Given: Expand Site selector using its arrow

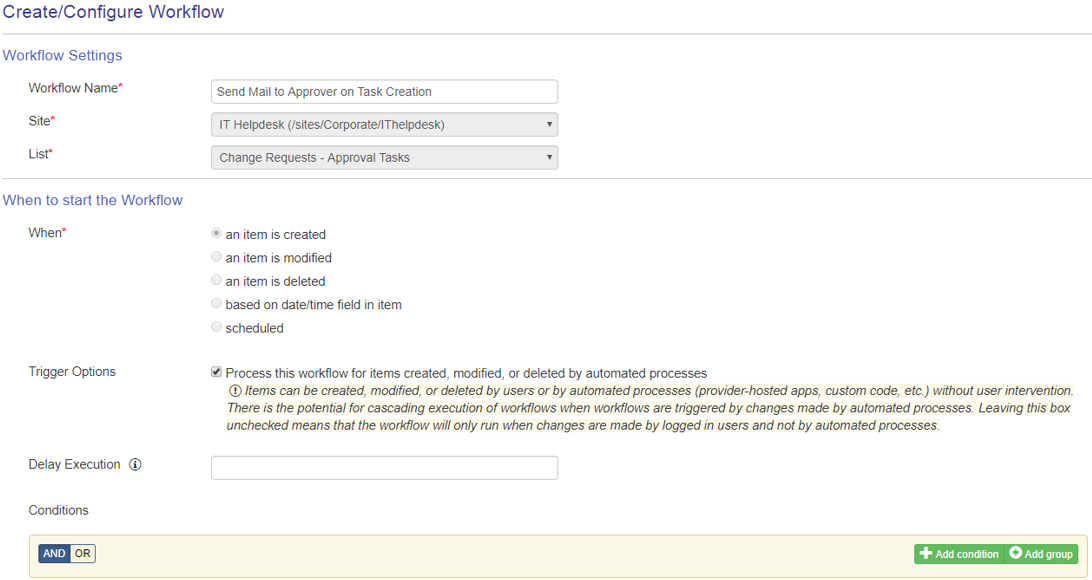Looking at the screenshot, I should [549, 125].
